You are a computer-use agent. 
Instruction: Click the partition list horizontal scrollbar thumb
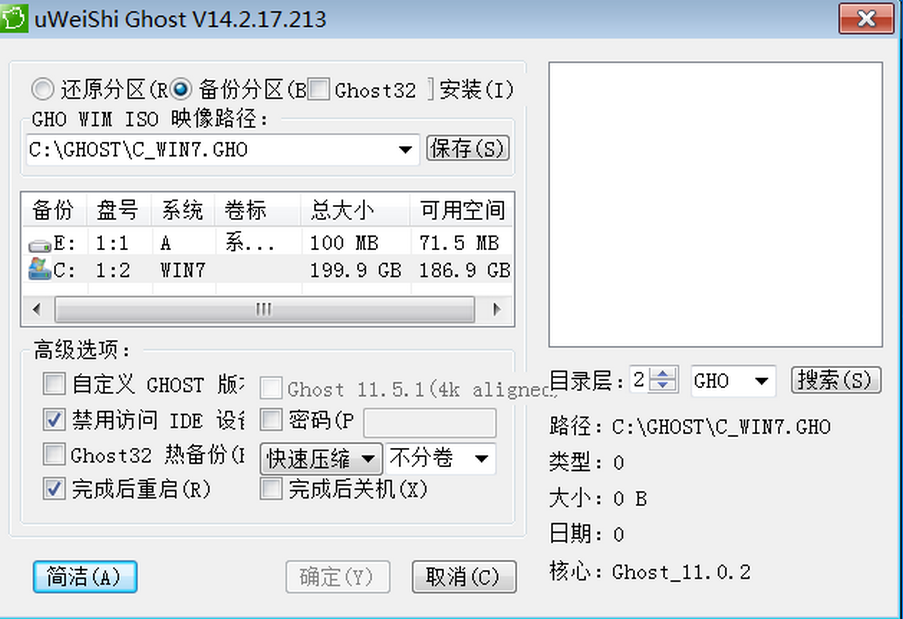coord(264,310)
